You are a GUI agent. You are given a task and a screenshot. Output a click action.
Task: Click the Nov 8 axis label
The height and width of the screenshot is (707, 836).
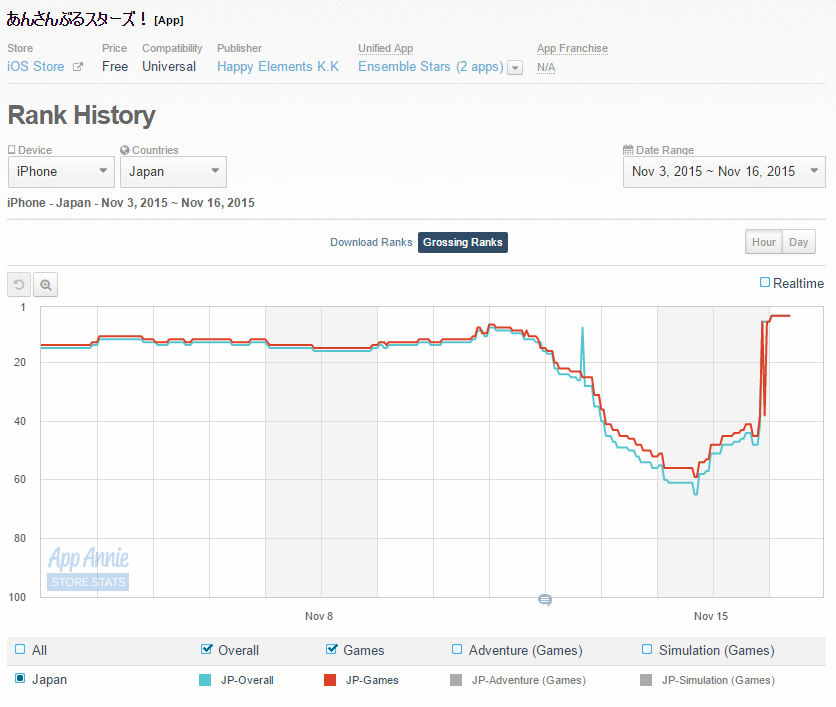(319, 616)
